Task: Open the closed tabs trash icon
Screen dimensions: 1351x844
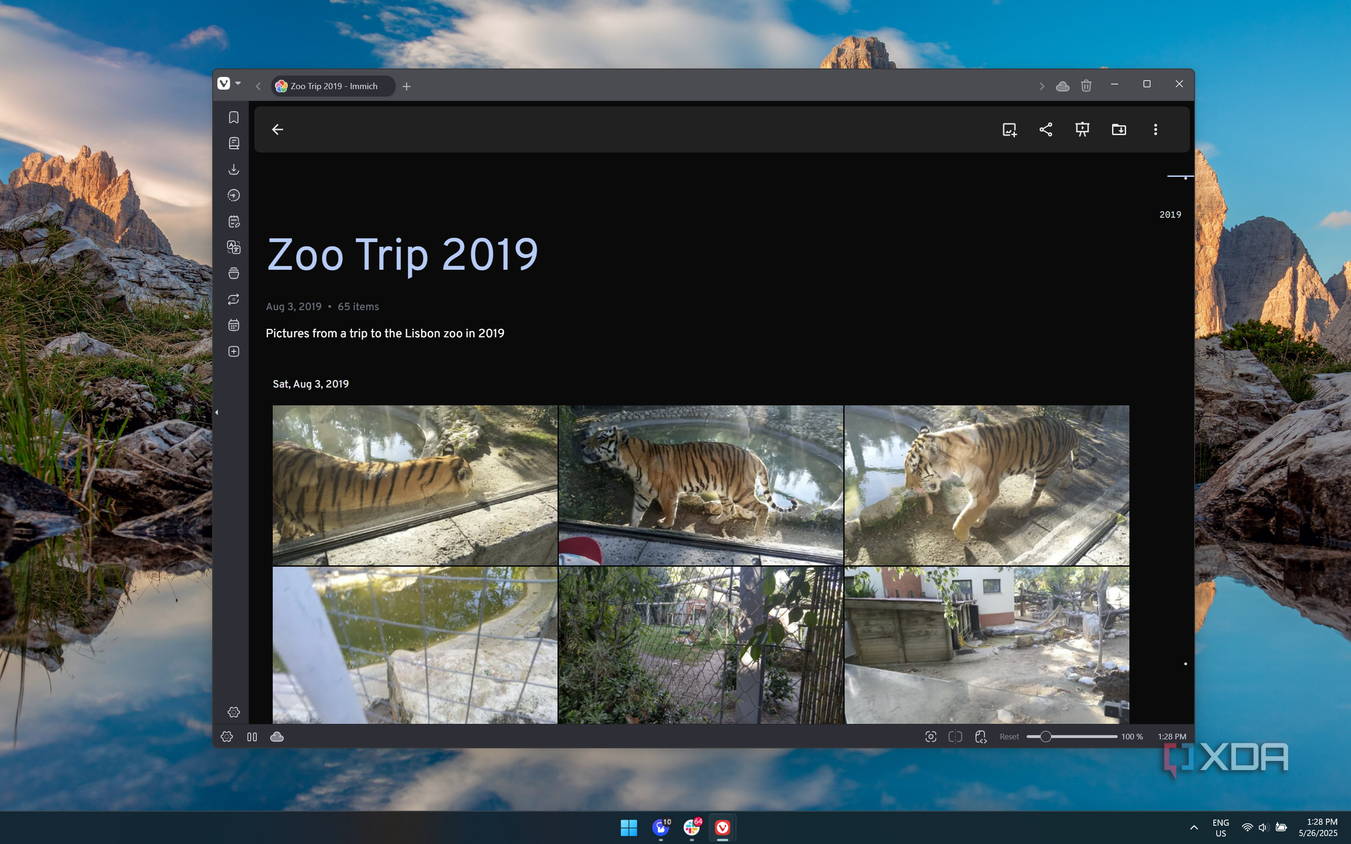Action: point(1086,86)
